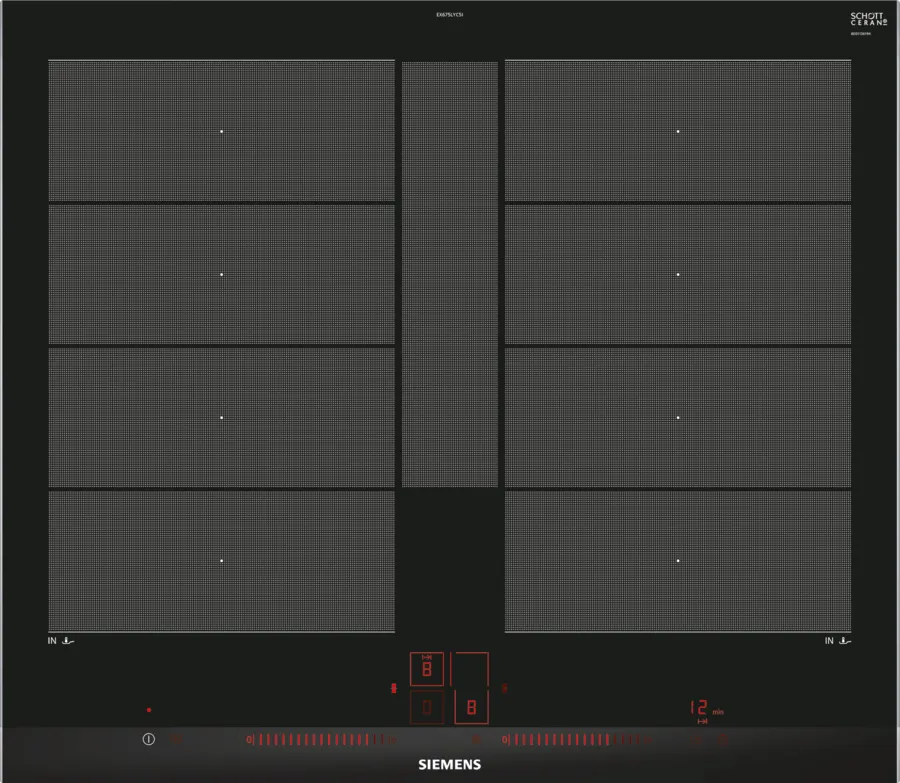Tap the left IN induction marking
The image size is (900, 783).
(61, 641)
